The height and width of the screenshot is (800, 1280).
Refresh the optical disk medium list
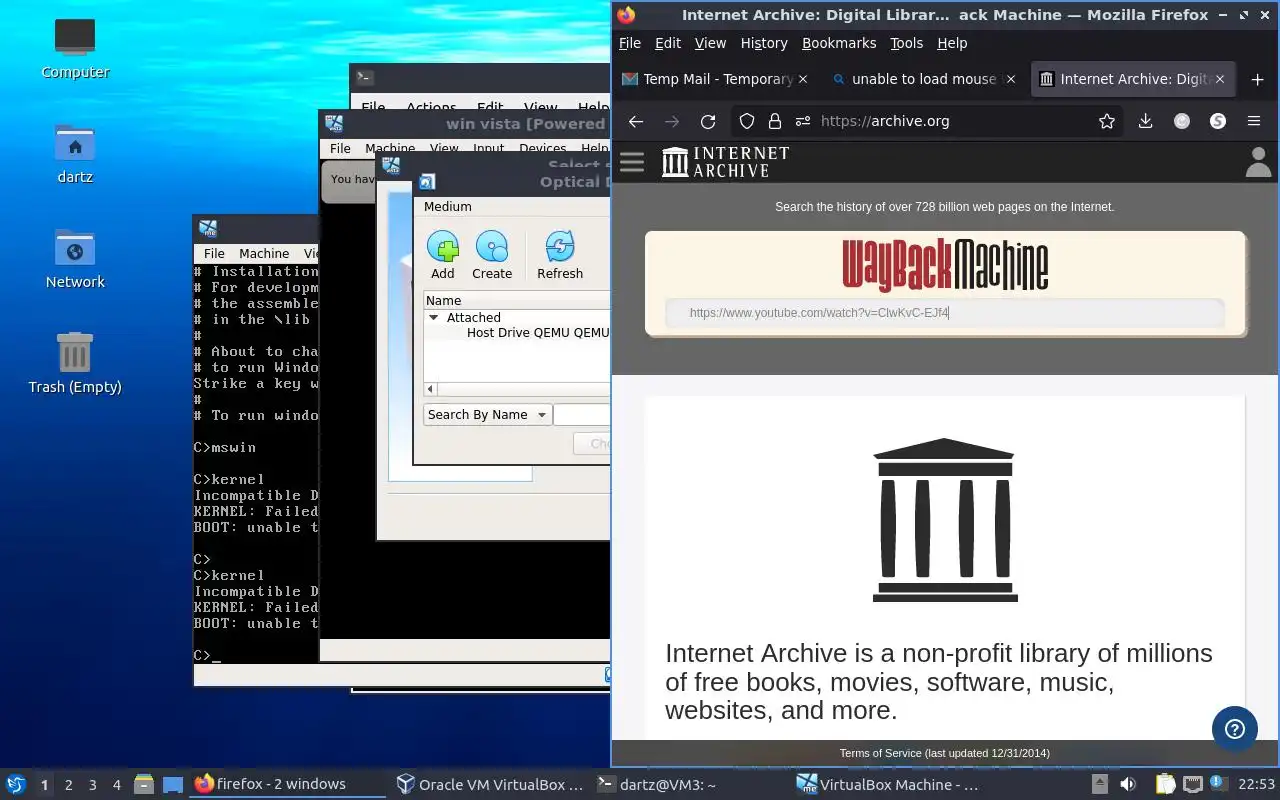pos(560,255)
